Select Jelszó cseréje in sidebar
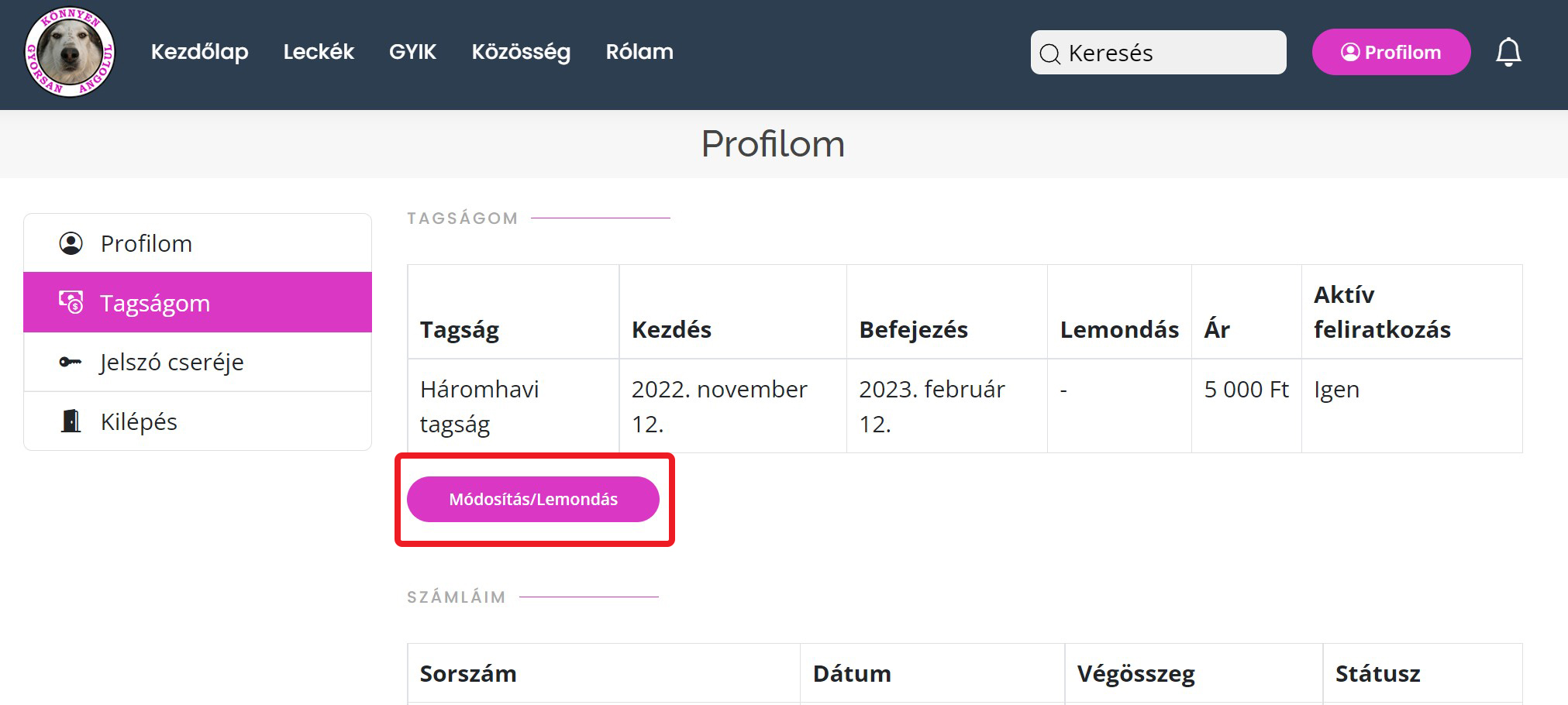Screen dimensions: 1568x705 point(172,362)
